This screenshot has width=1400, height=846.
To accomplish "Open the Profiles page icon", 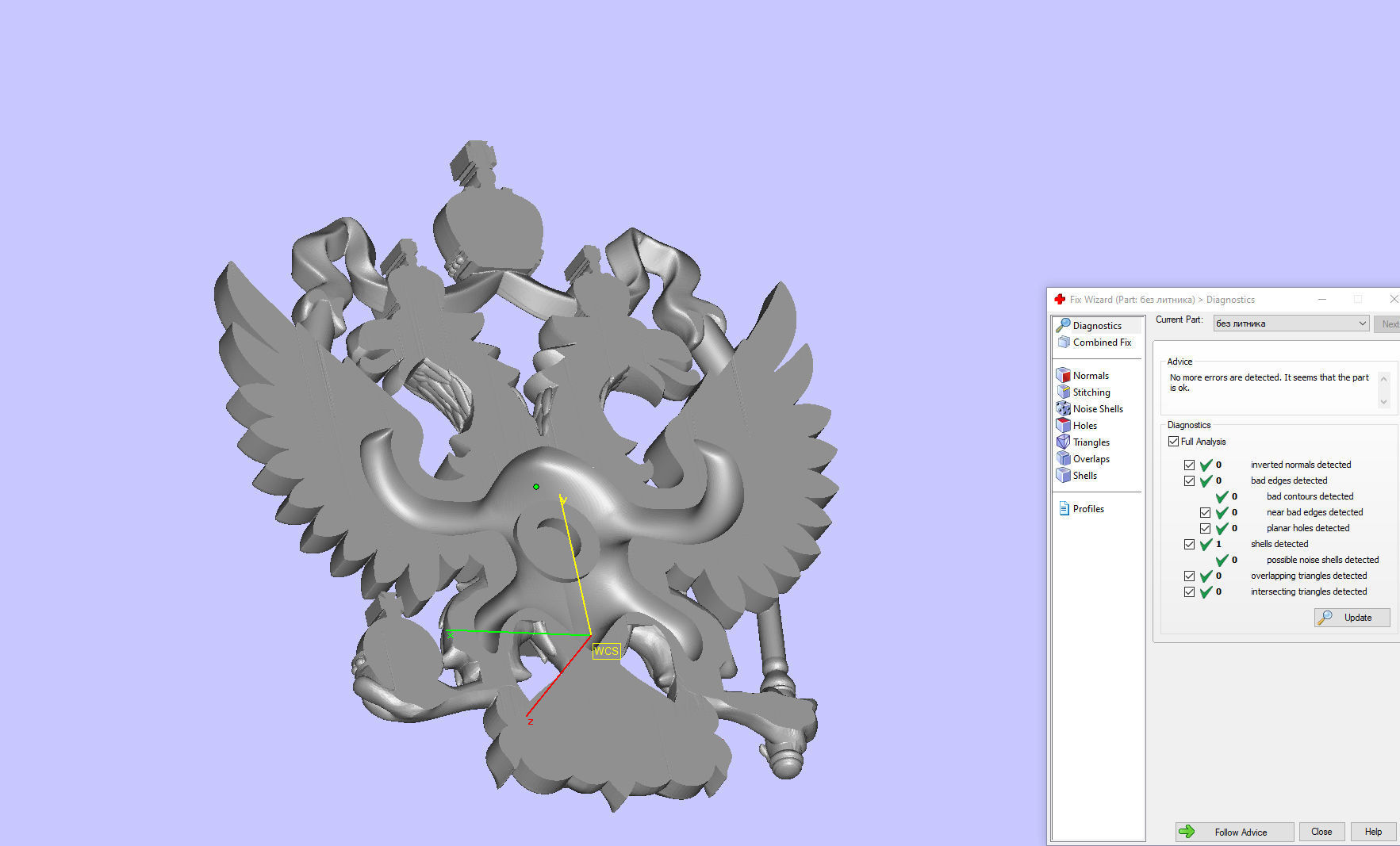I will (x=1064, y=508).
